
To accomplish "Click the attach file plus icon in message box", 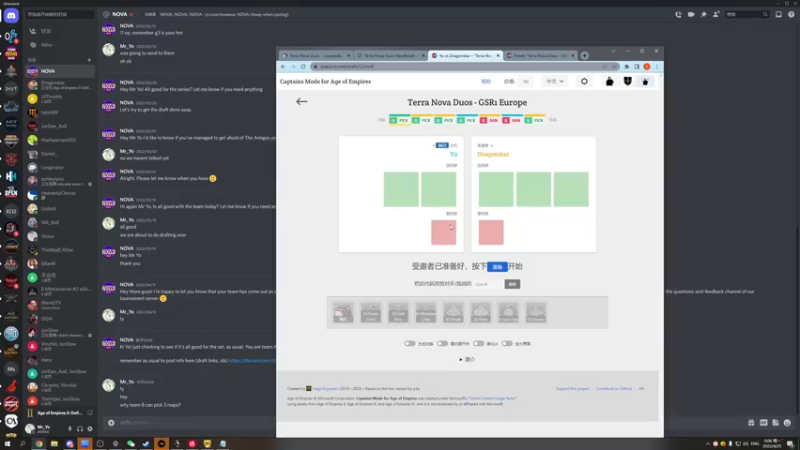I will (111, 422).
